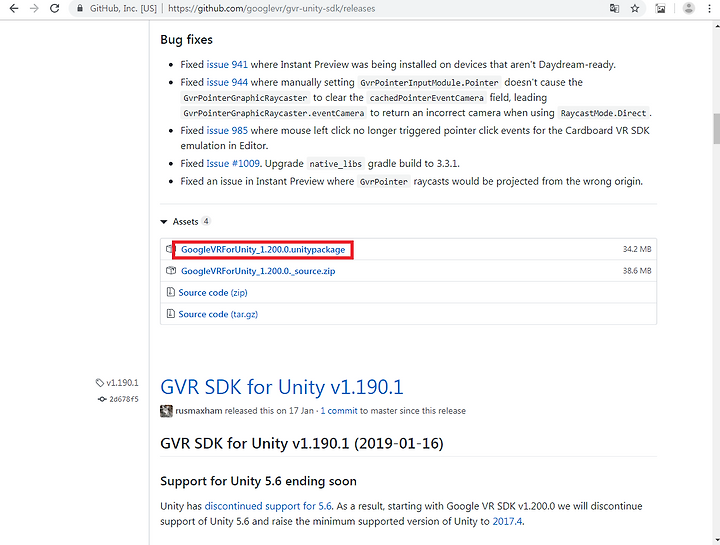Viewport: 720px width, 545px height.
Task: Click the Bug fixes heading
Action: (186, 40)
